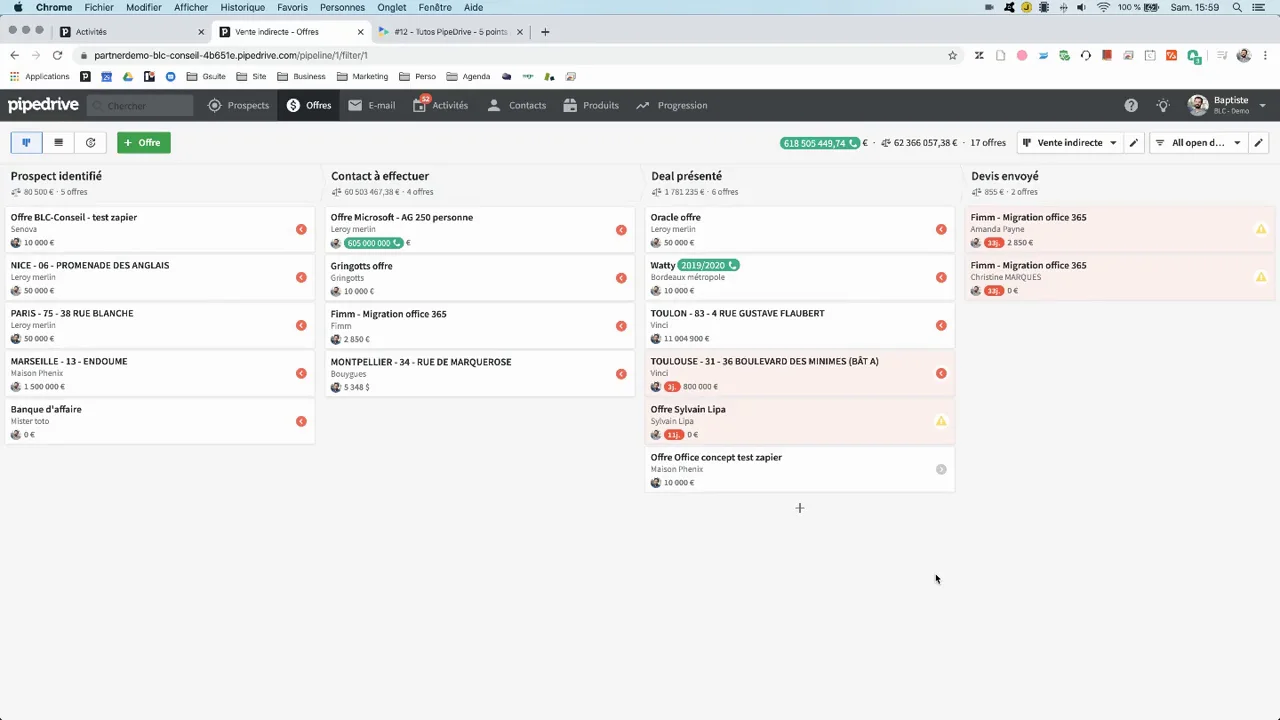
Task: Open the Historique menu in macOS menu bar
Action: pos(242,7)
